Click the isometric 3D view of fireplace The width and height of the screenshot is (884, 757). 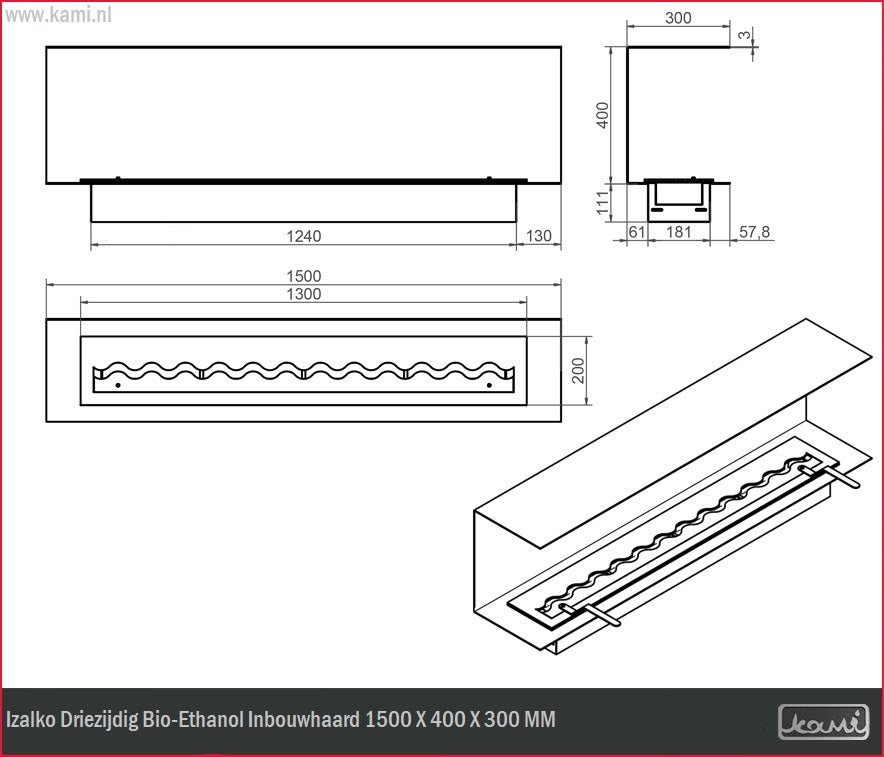[670, 500]
